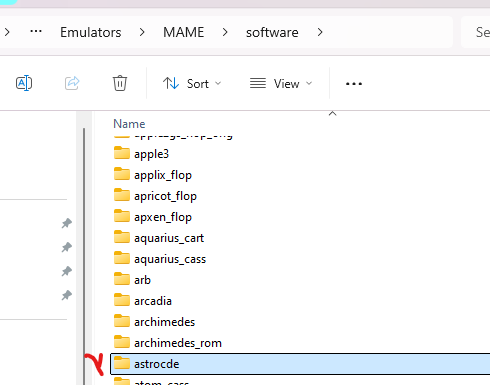Click the apple3 folder icon
The width and height of the screenshot is (490, 385).
122,153
